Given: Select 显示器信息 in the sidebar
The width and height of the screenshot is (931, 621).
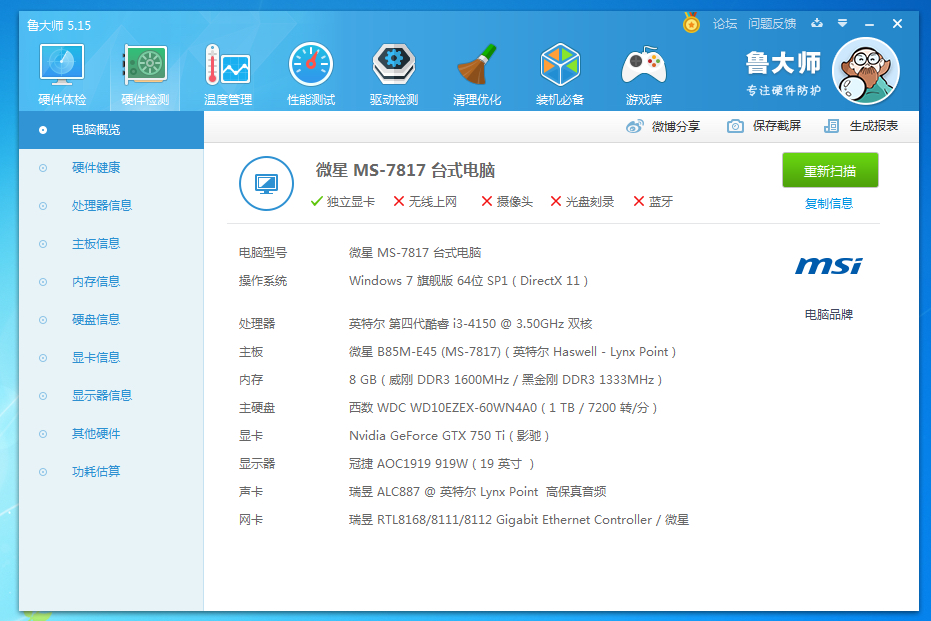Looking at the screenshot, I should pyautogui.click(x=111, y=395).
